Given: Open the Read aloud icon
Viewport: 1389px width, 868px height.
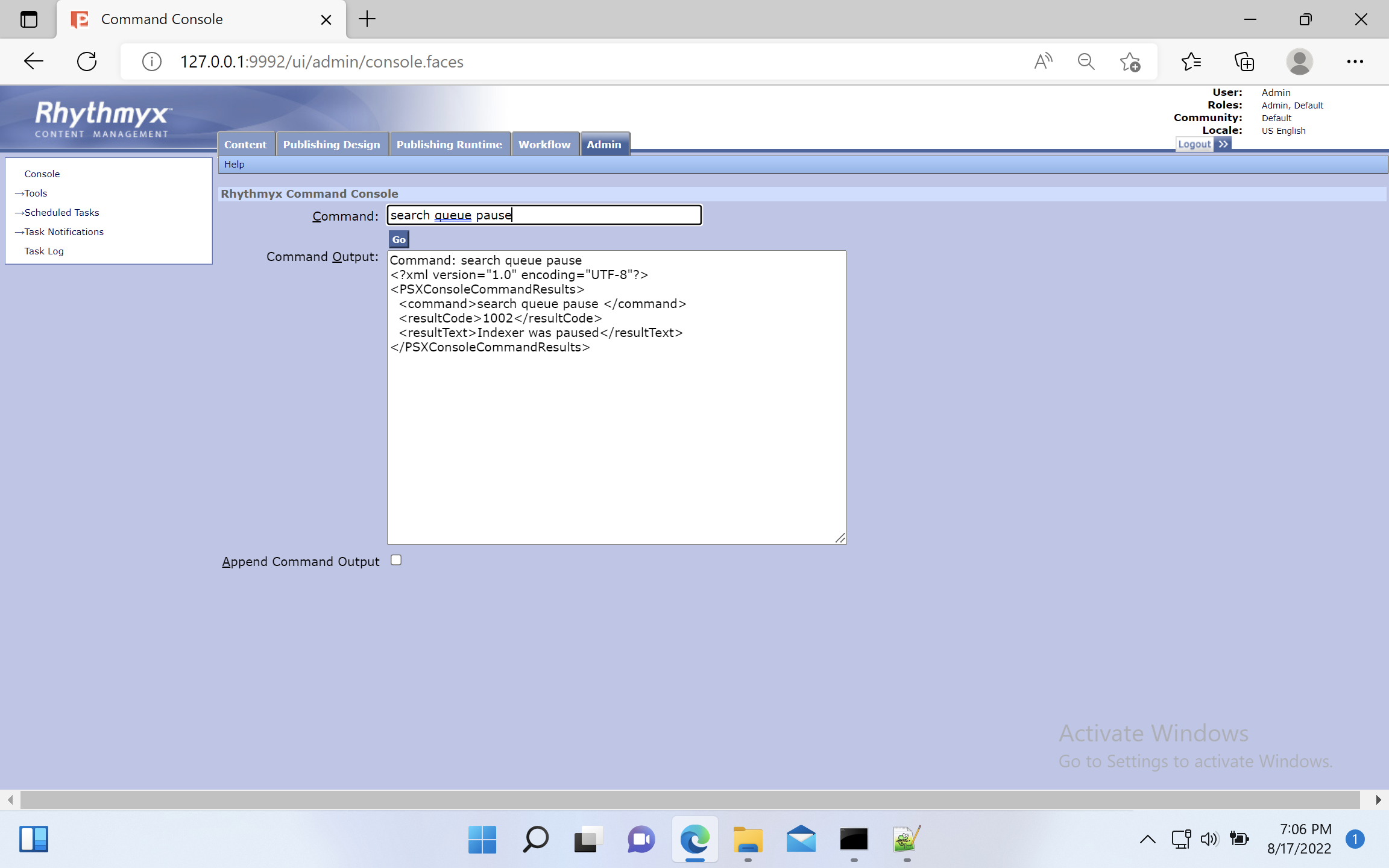Looking at the screenshot, I should pyautogui.click(x=1043, y=61).
